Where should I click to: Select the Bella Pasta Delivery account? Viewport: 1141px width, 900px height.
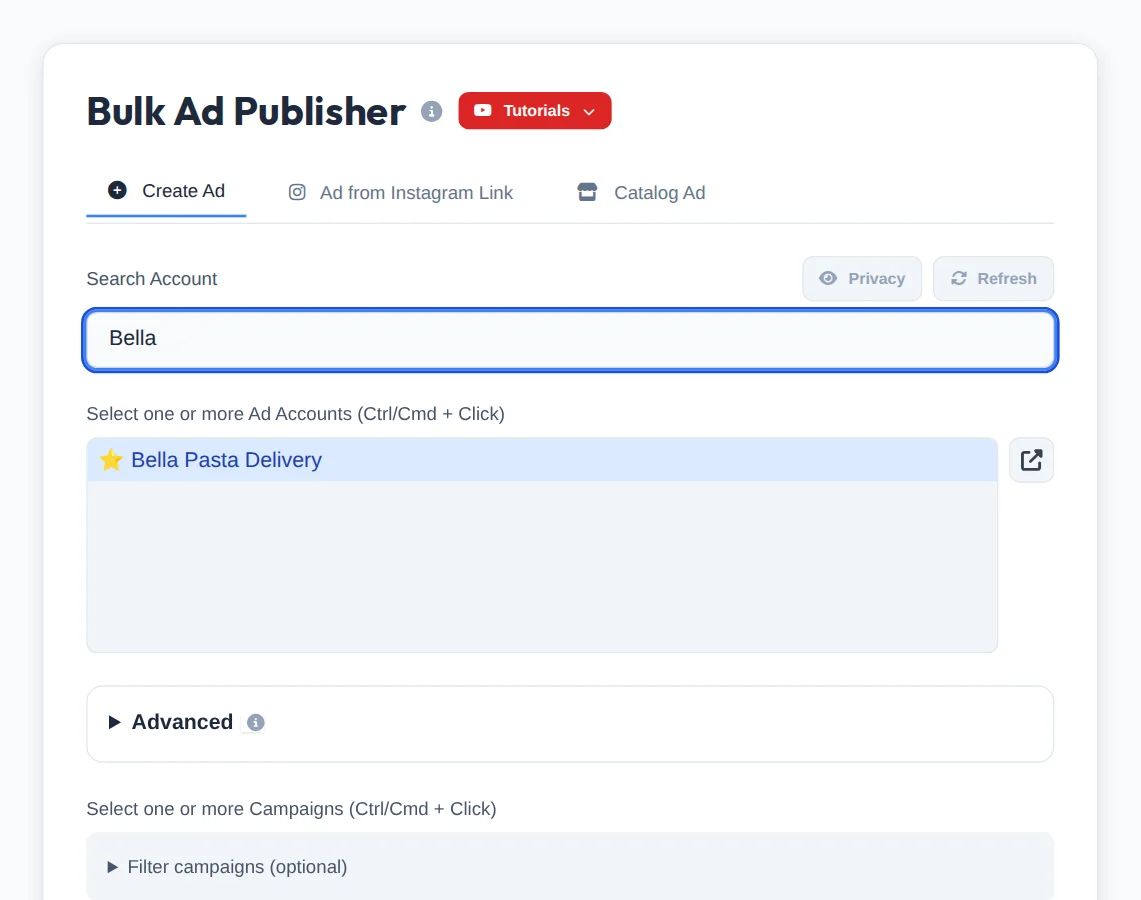tap(542, 460)
